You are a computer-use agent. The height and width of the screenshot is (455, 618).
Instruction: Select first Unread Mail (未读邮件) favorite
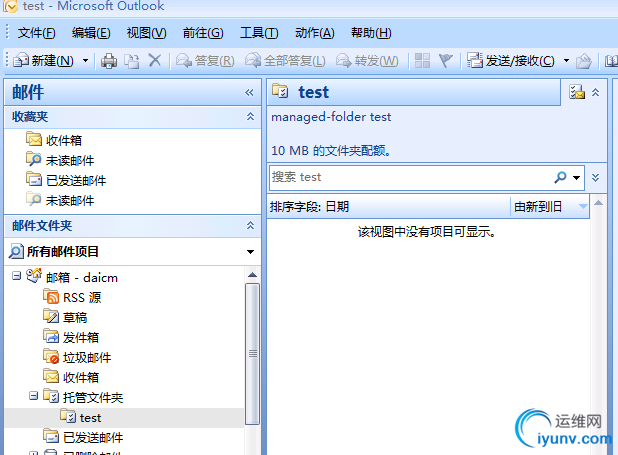(60, 160)
